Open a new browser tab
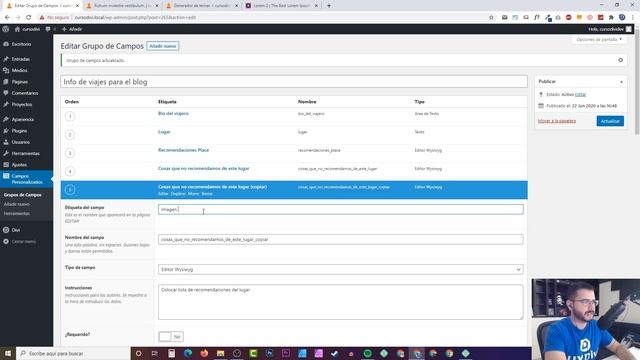This screenshot has width=640, height=360. (x=329, y=6)
